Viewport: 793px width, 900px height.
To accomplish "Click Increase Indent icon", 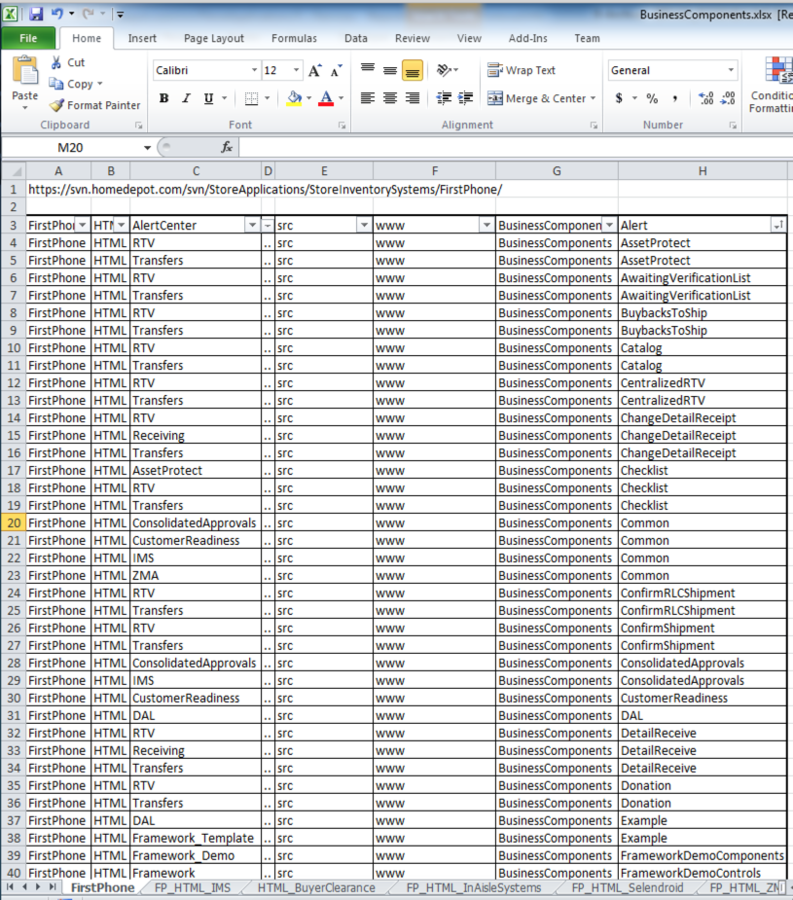I will tap(465, 98).
